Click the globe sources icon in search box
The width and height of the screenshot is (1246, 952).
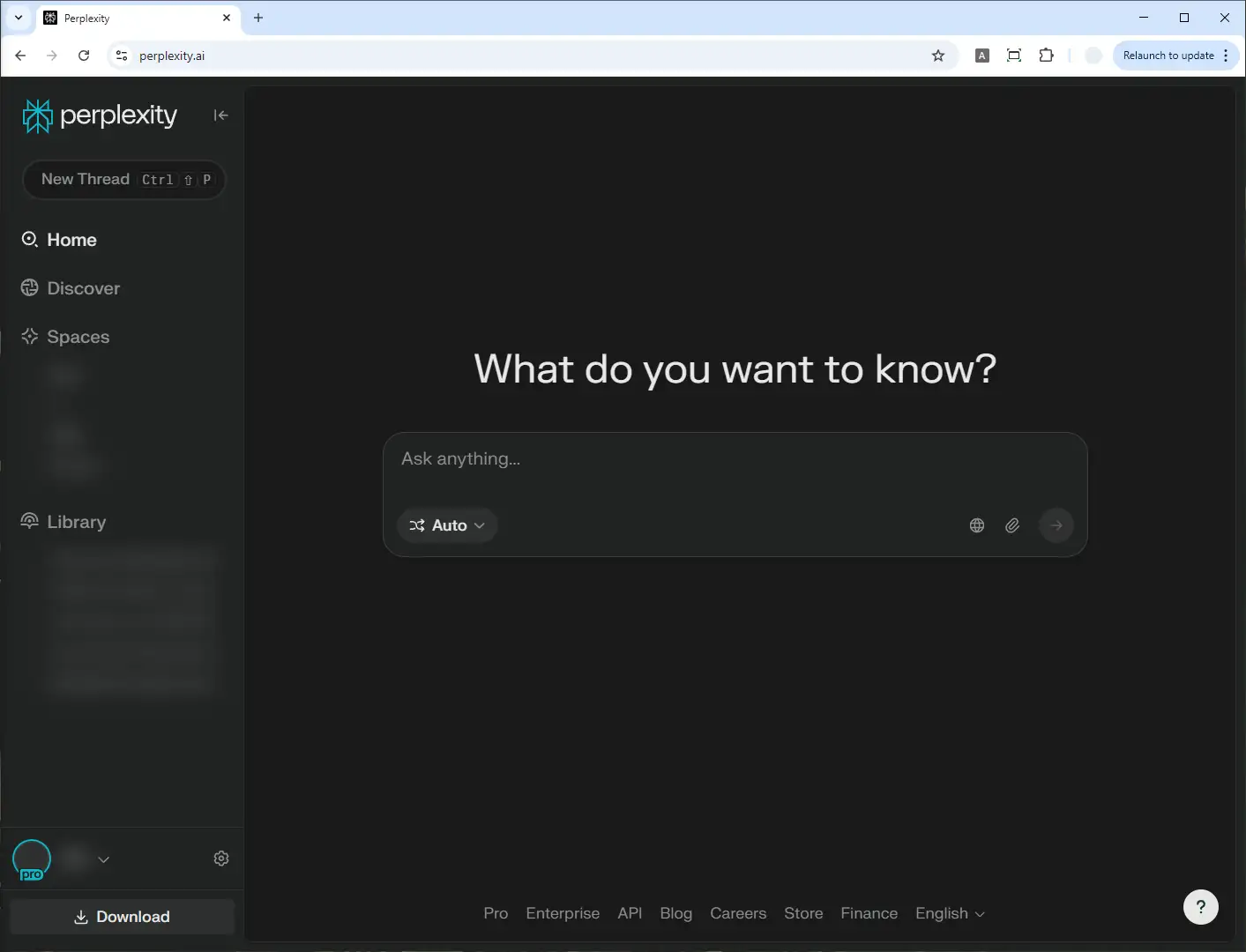[x=977, y=525]
